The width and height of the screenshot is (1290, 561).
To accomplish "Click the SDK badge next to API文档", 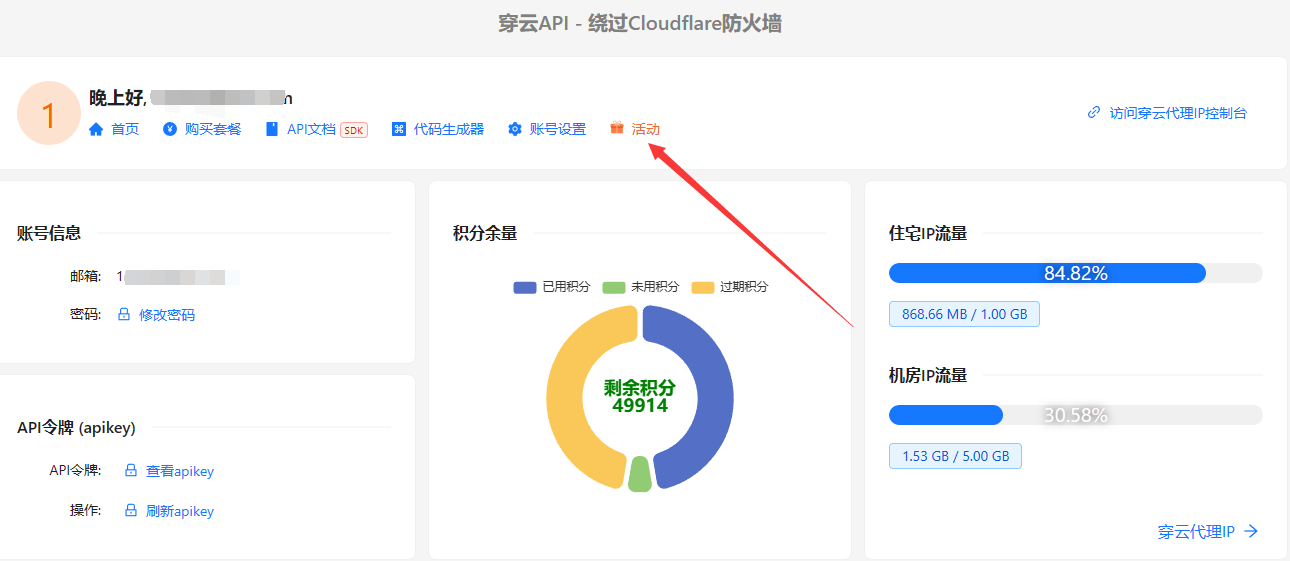I will pos(354,130).
